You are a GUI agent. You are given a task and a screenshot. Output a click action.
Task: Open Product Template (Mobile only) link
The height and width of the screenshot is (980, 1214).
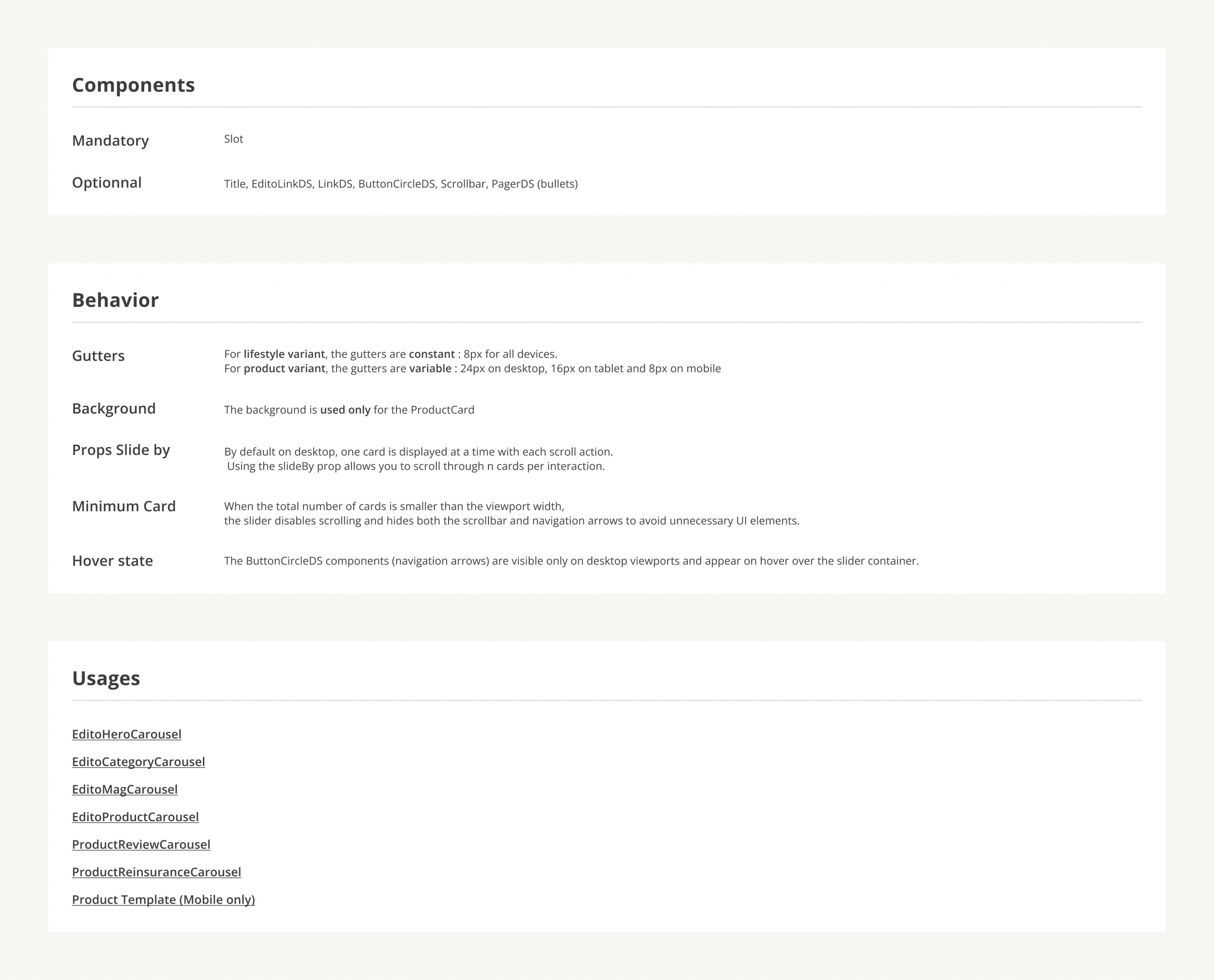[x=163, y=899]
